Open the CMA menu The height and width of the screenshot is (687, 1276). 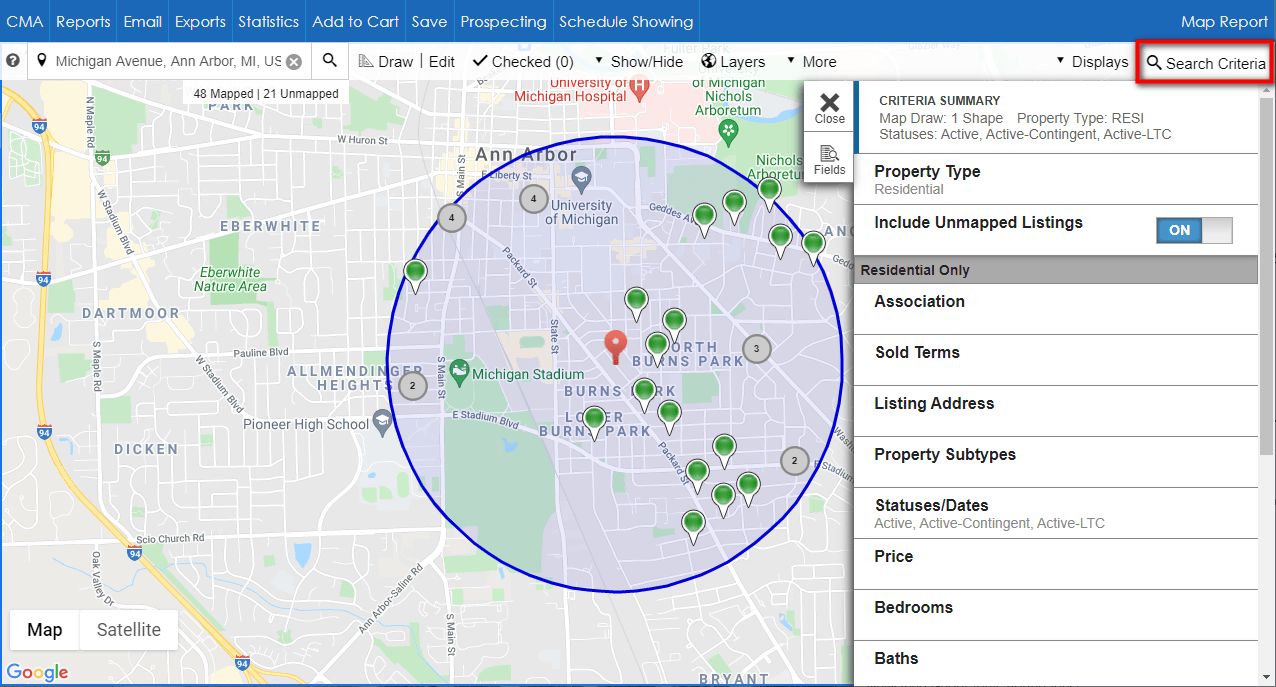25,21
